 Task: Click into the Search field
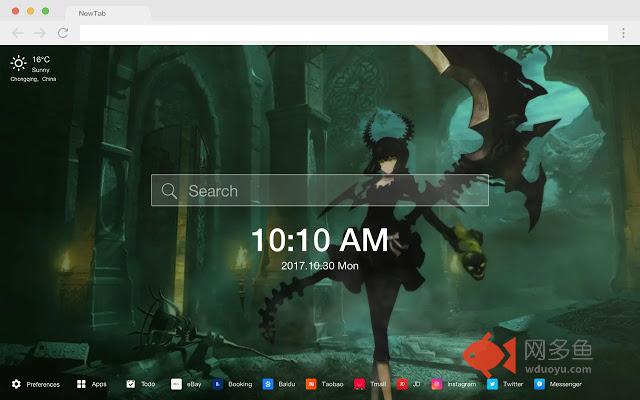tap(320, 190)
